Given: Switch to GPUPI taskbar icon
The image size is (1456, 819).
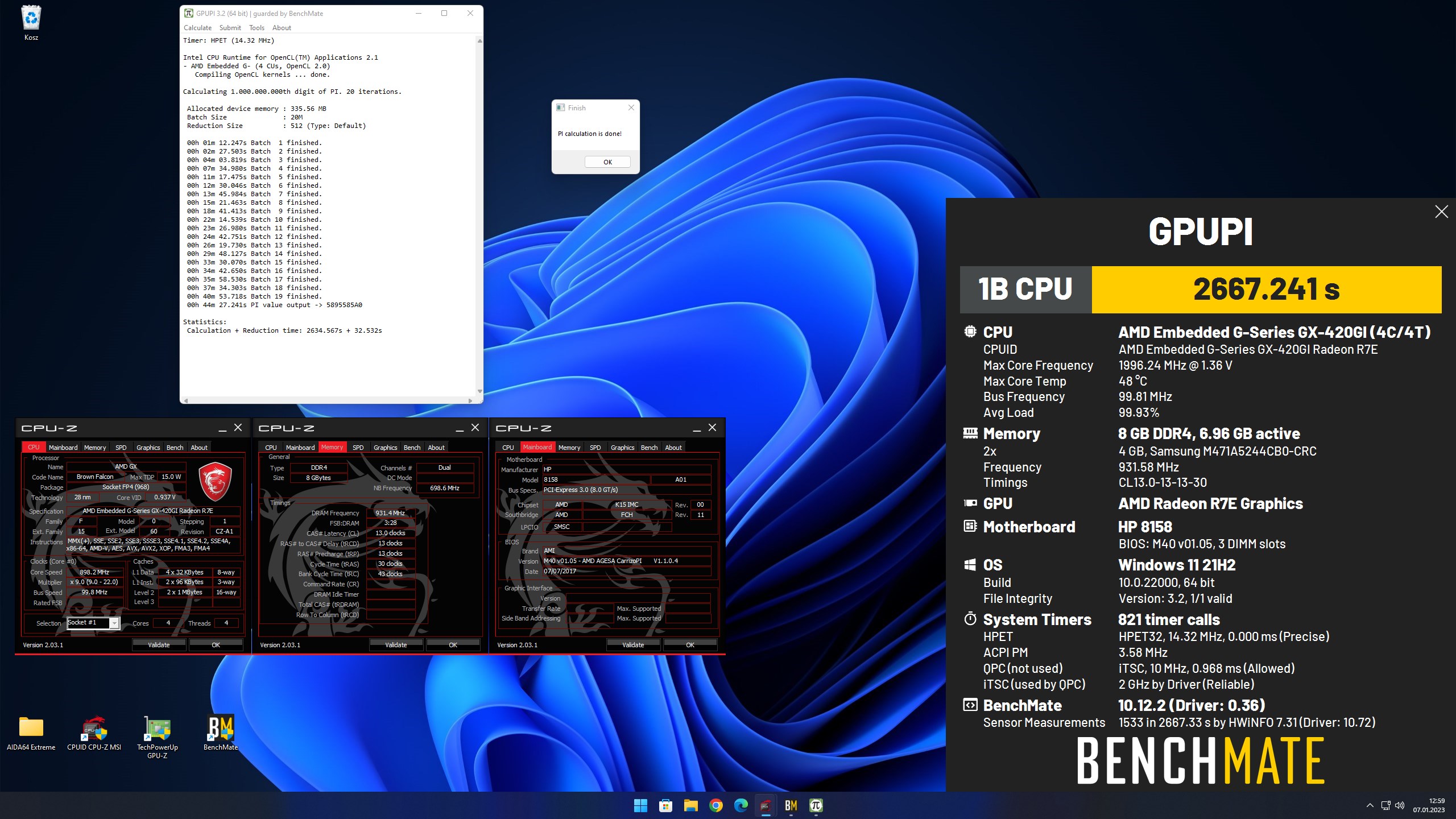Looking at the screenshot, I should [x=816, y=805].
